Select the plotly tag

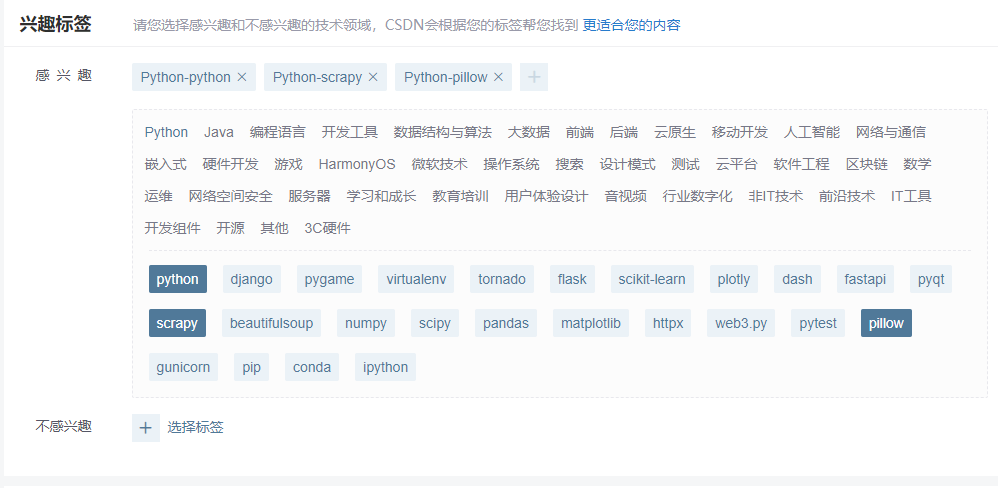coord(734,279)
